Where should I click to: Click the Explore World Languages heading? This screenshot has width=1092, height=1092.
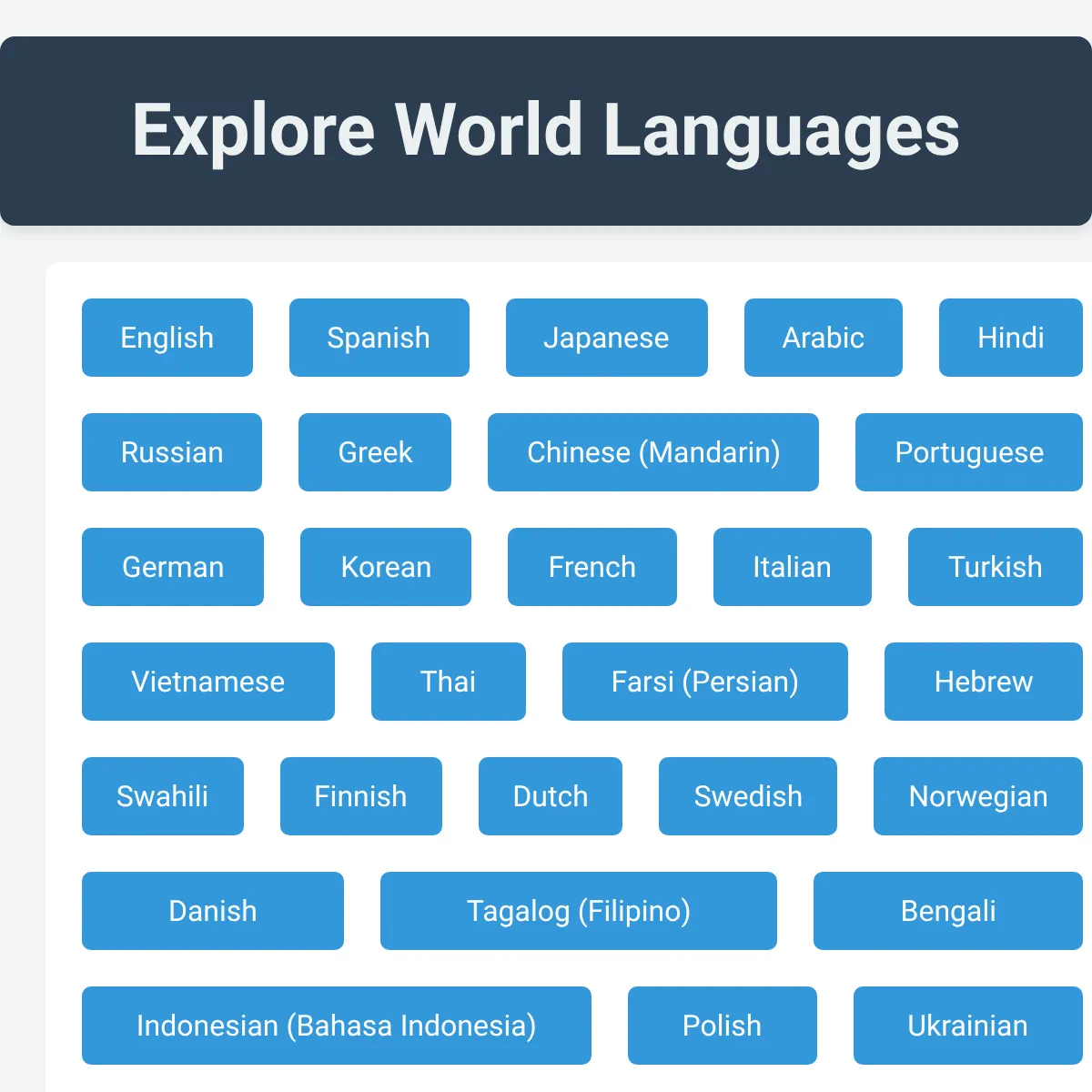tap(546, 131)
